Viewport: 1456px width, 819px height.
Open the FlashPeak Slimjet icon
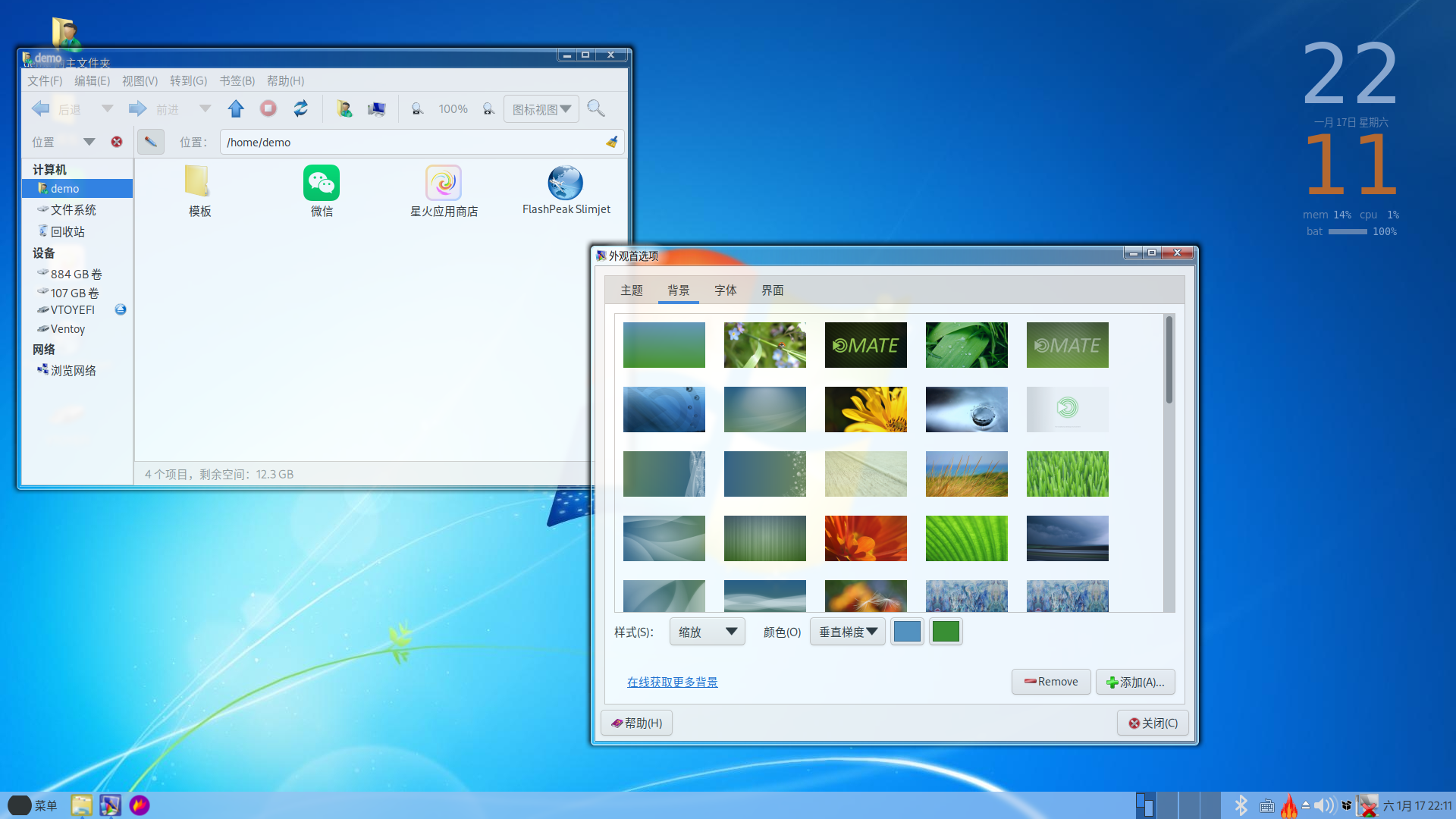click(x=565, y=184)
